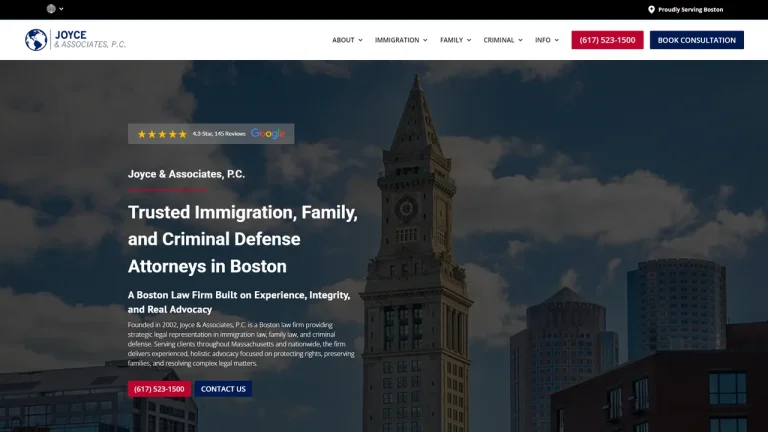Image resolution: width=768 pixels, height=432 pixels.
Task: Expand the Immigration dropdown chevron
Action: coord(425,40)
